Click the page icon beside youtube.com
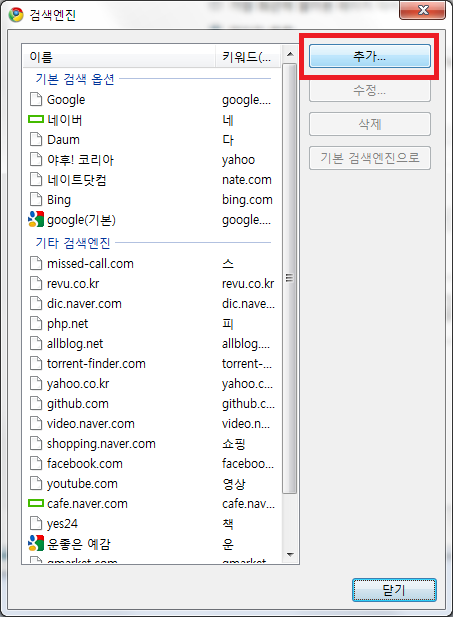The image size is (453, 617). [36, 483]
